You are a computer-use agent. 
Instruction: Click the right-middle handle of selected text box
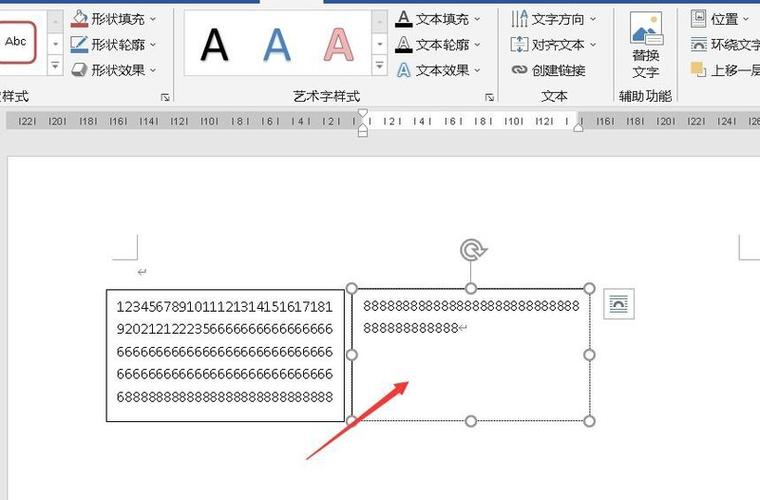click(589, 355)
